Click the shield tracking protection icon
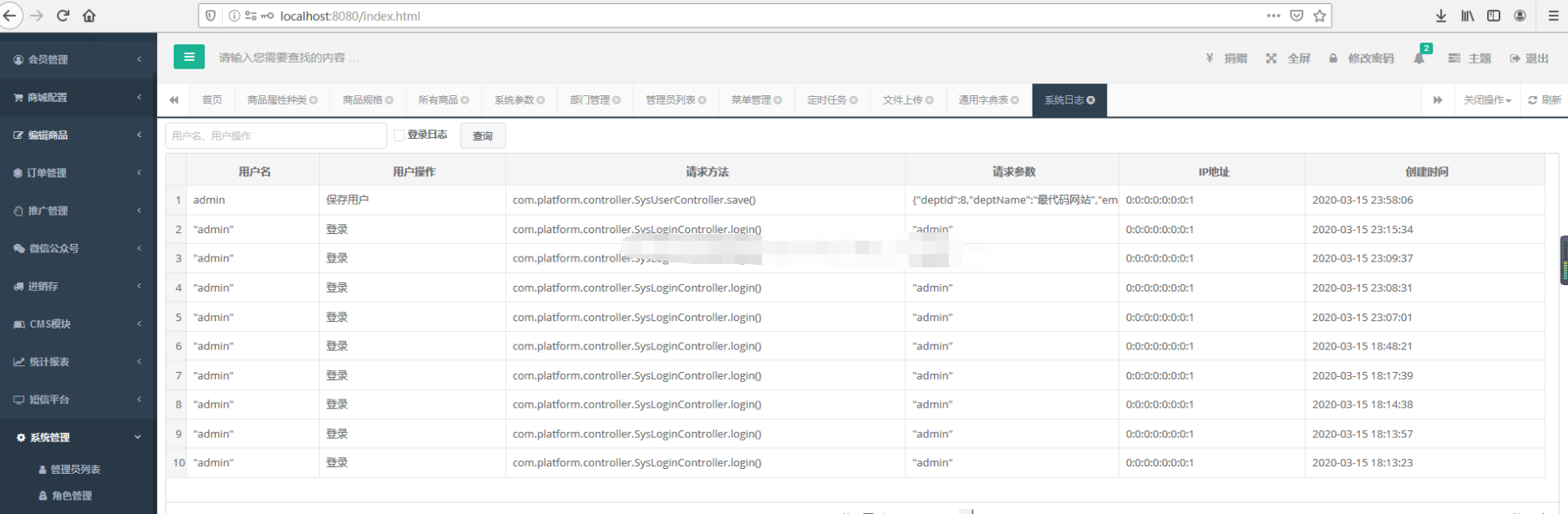 (211, 15)
